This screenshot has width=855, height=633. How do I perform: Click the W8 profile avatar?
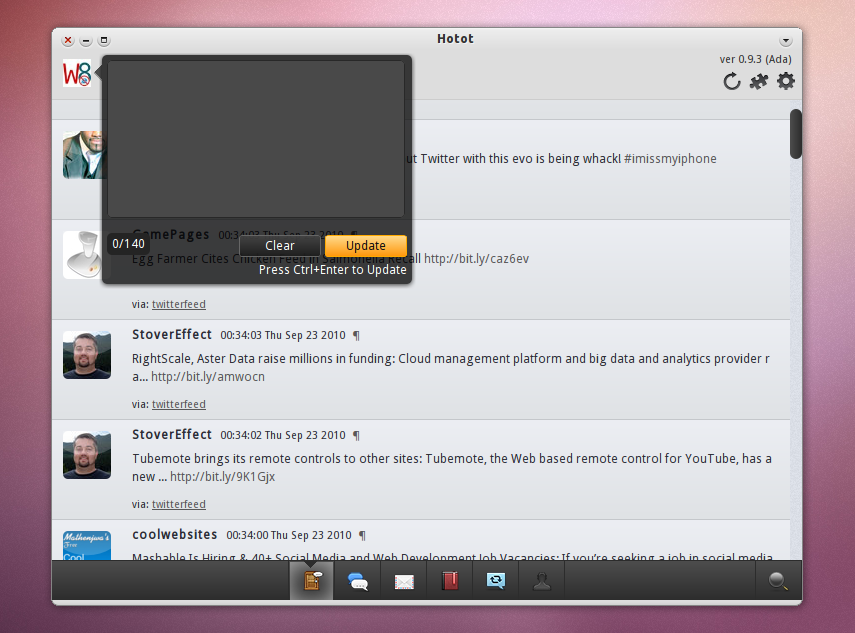pos(77,73)
